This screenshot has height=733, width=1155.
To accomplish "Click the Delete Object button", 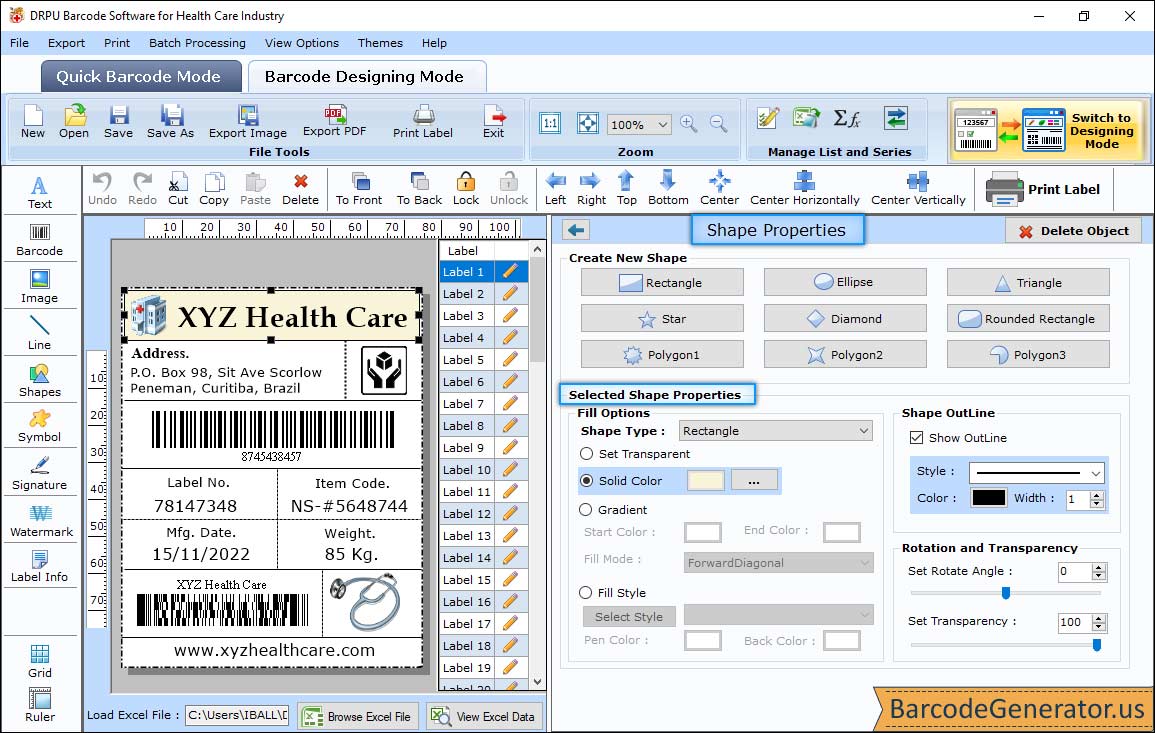I will pos(1073,231).
